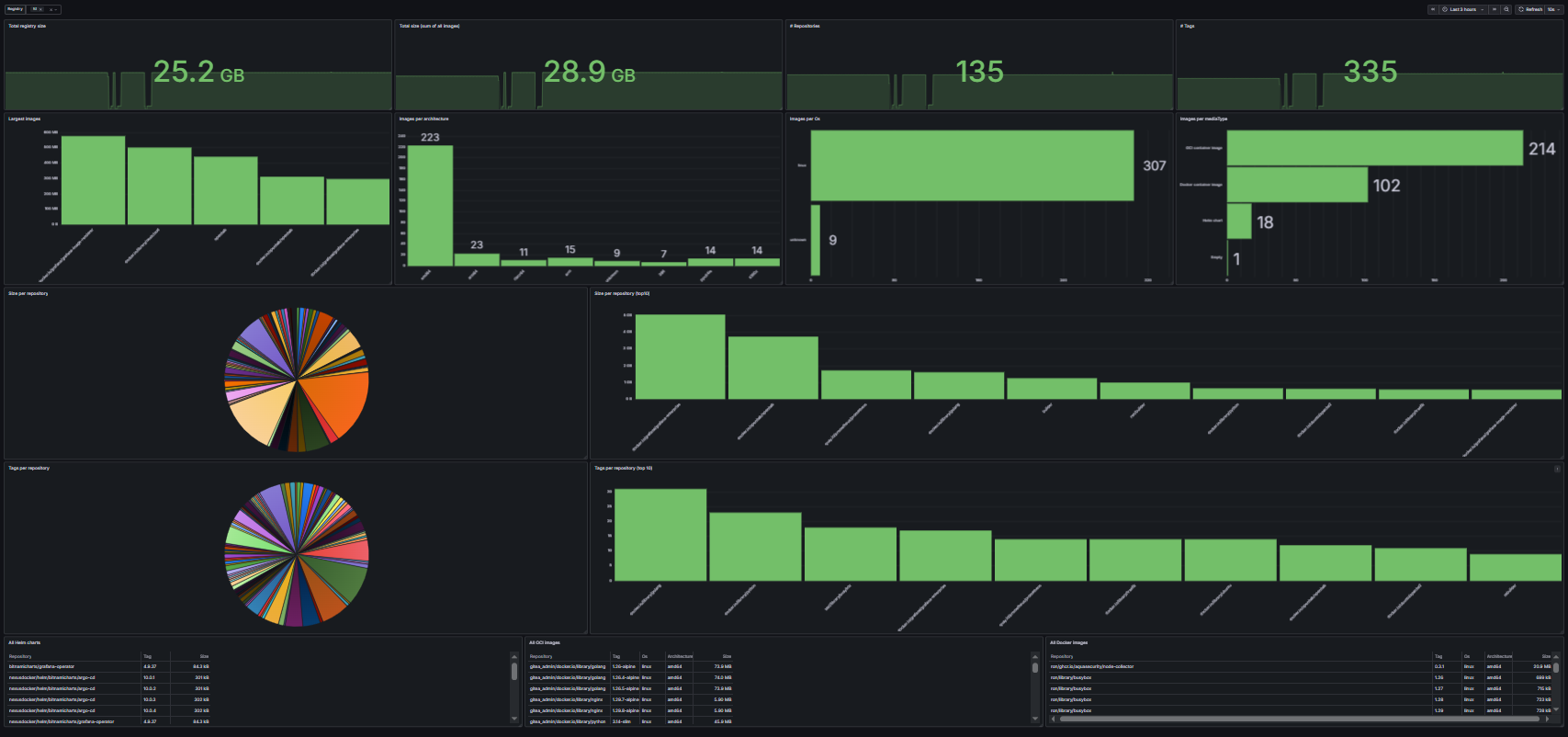Click the bar labeled 223 in architecture chart
Image resolution: width=1568 pixels, height=737 pixels.
pyautogui.click(x=430, y=206)
